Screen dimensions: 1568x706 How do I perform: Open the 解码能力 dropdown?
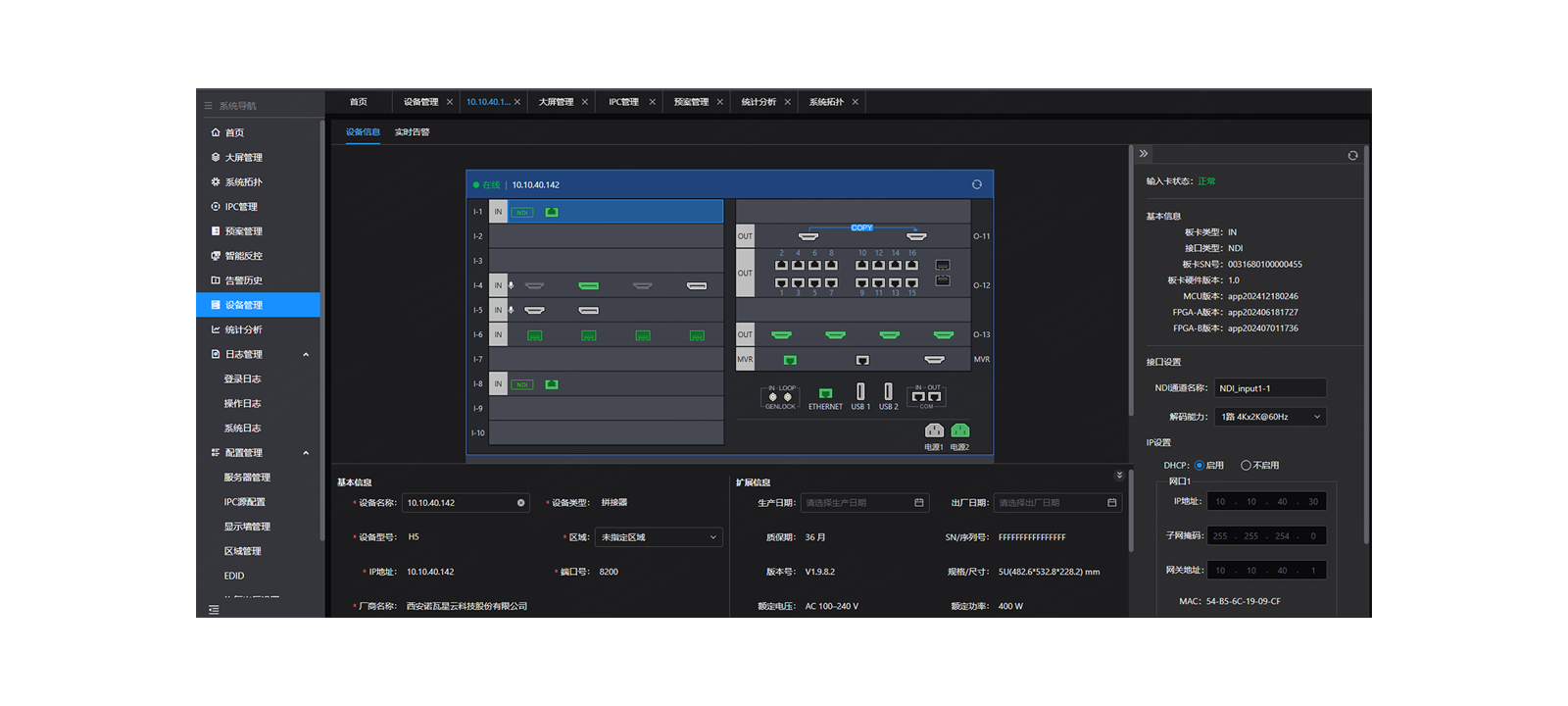pyautogui.click(x=1270, y=417)
